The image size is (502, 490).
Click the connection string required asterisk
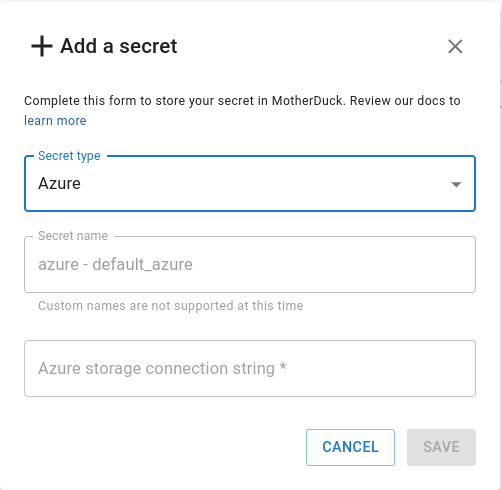tap(283, 366)
